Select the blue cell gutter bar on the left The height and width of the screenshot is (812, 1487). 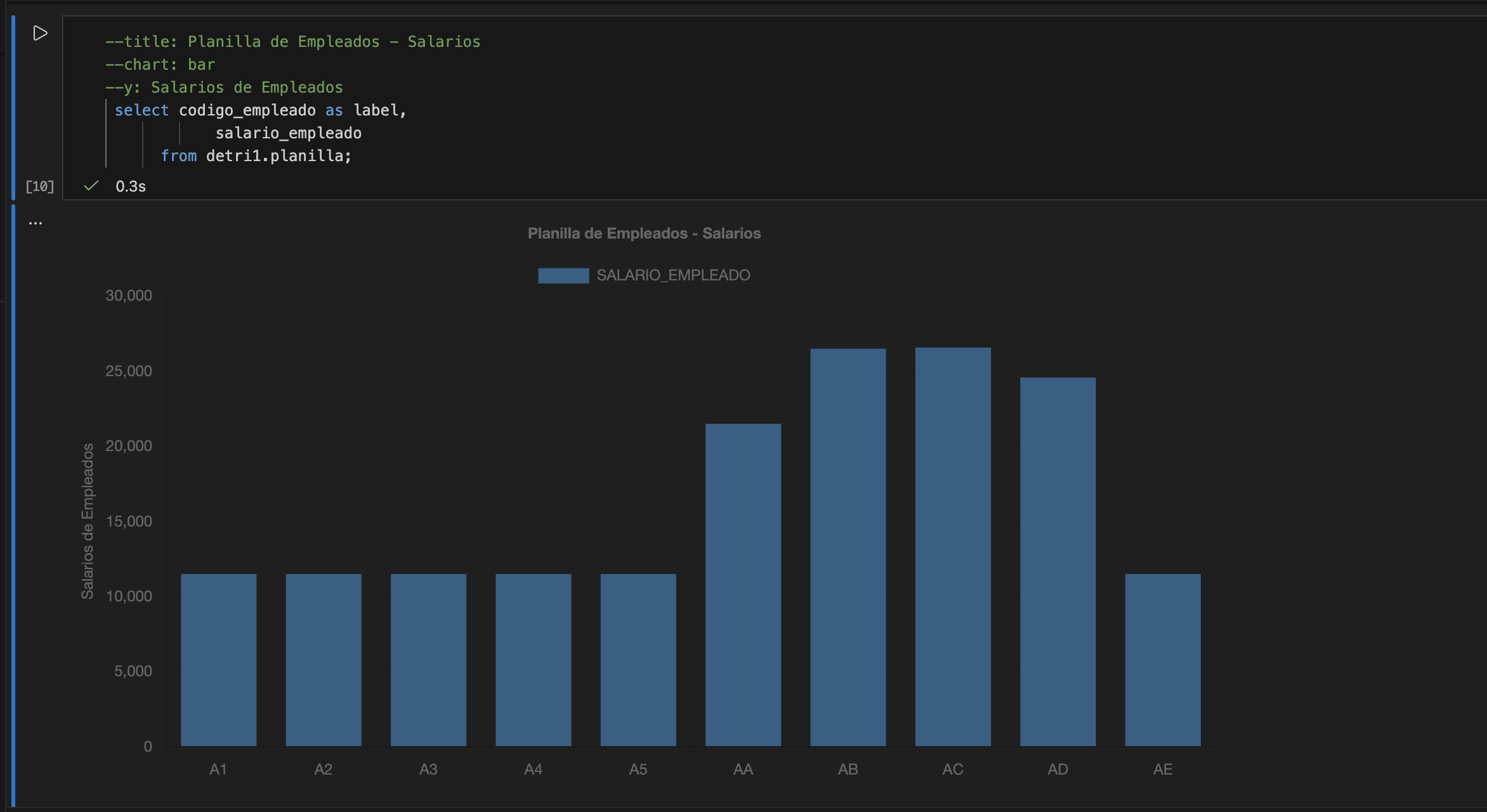[13, 101]
